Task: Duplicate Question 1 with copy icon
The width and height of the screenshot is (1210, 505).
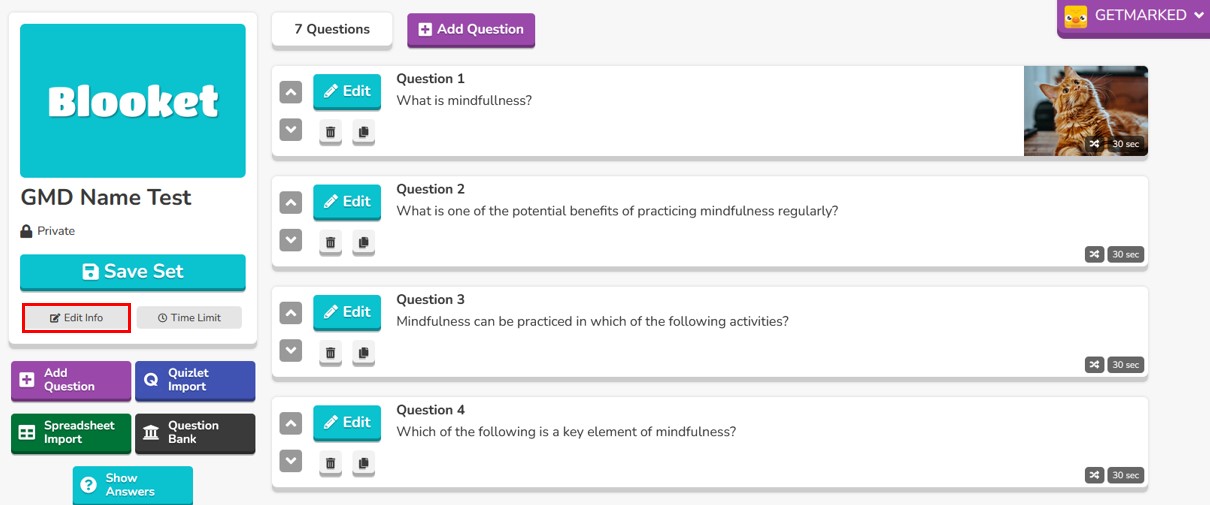Action: point(363,132)
